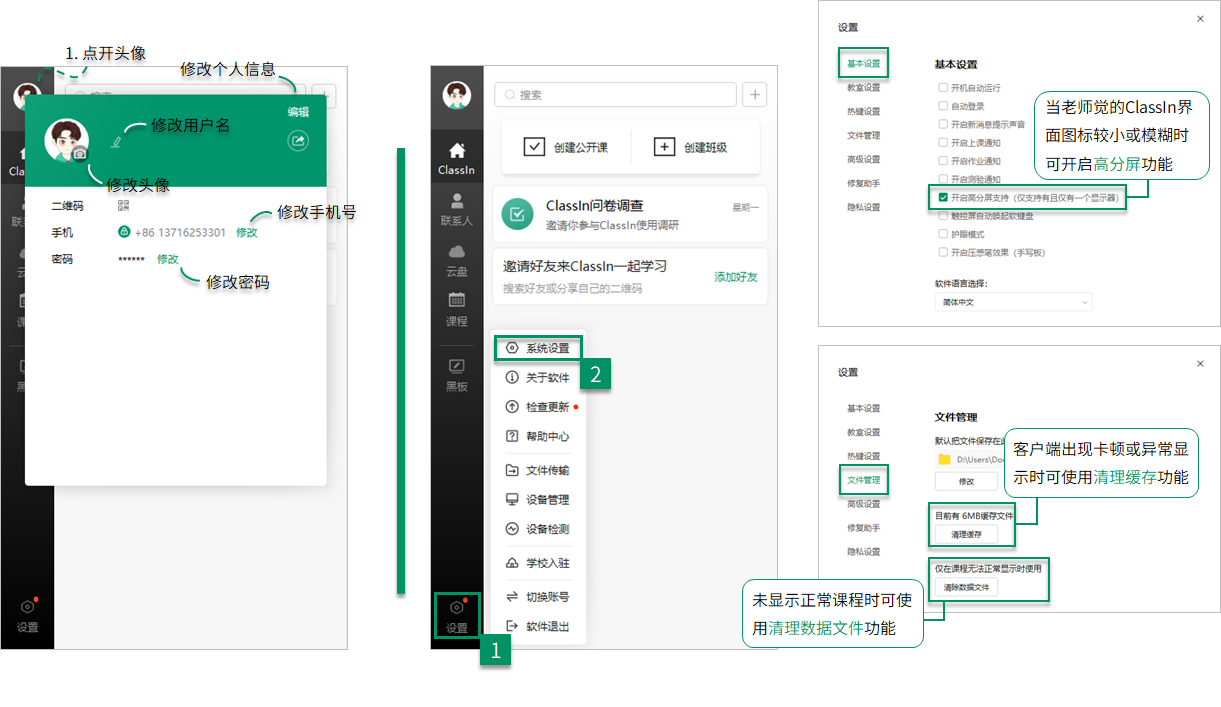Select the 高级设置 tab in the upper settings window
The width and height of the screenshot is (1221, 707).
coord(864,159)
